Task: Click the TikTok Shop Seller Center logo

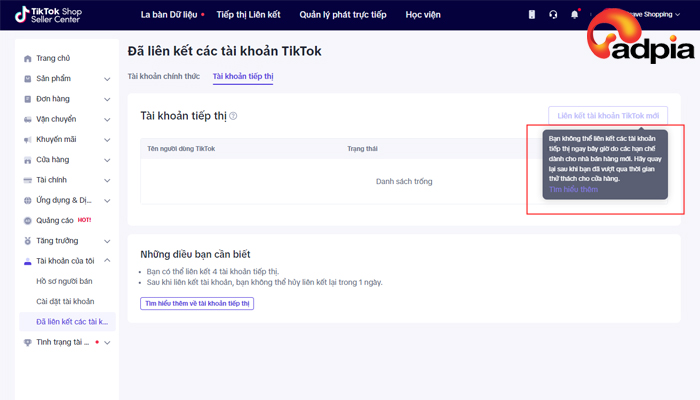Action: tap(48, 15)
